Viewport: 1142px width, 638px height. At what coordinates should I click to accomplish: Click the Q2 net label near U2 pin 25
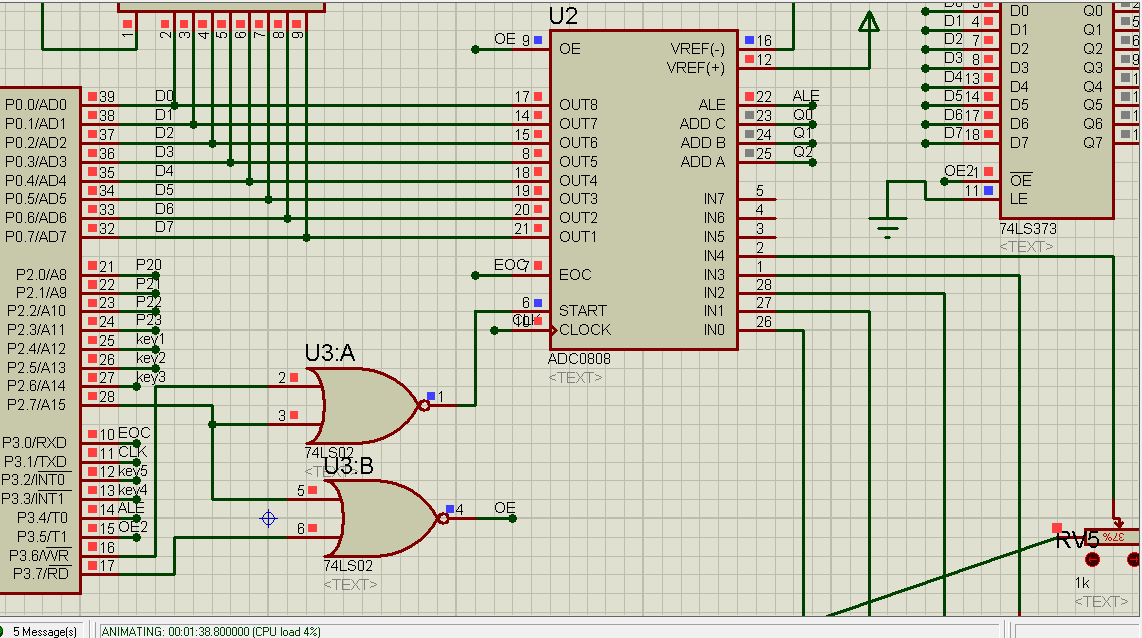click(803, 152)
